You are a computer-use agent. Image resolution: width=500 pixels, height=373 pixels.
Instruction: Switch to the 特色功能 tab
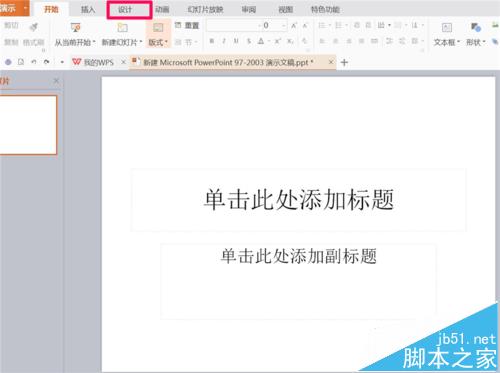point(325,10)
